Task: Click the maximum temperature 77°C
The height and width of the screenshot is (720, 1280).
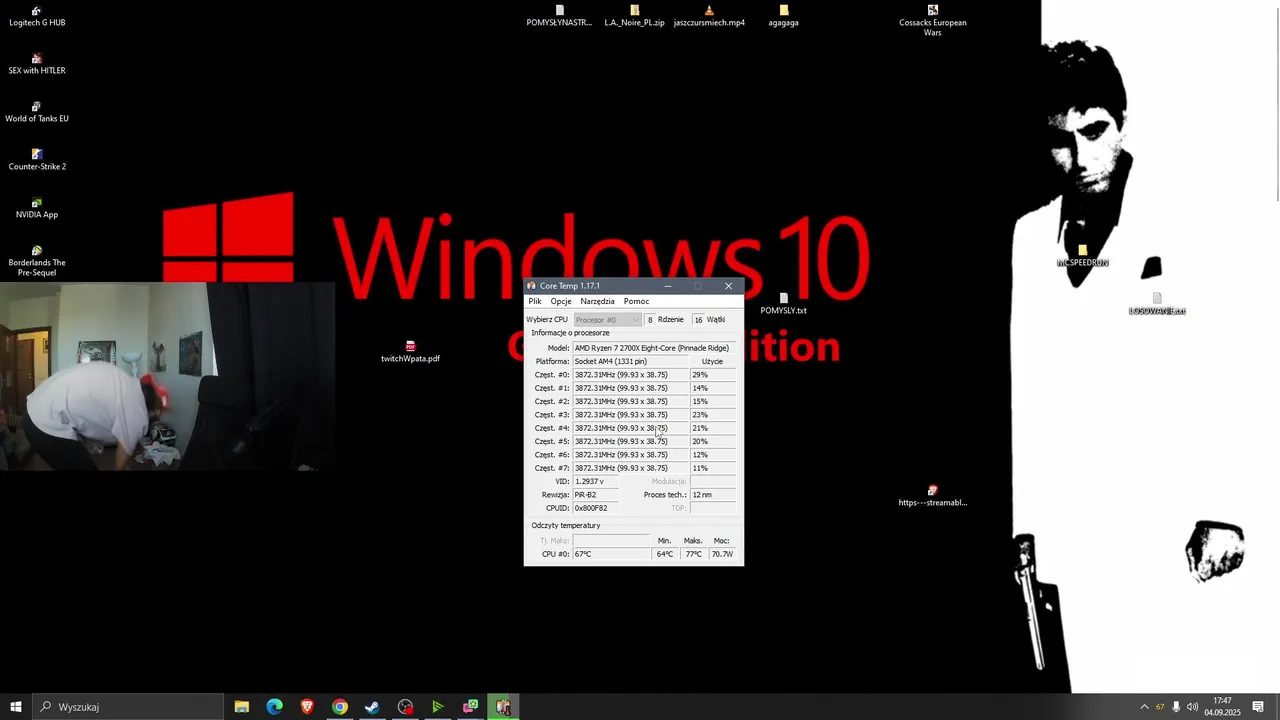Action: click(x=693, y=554)
